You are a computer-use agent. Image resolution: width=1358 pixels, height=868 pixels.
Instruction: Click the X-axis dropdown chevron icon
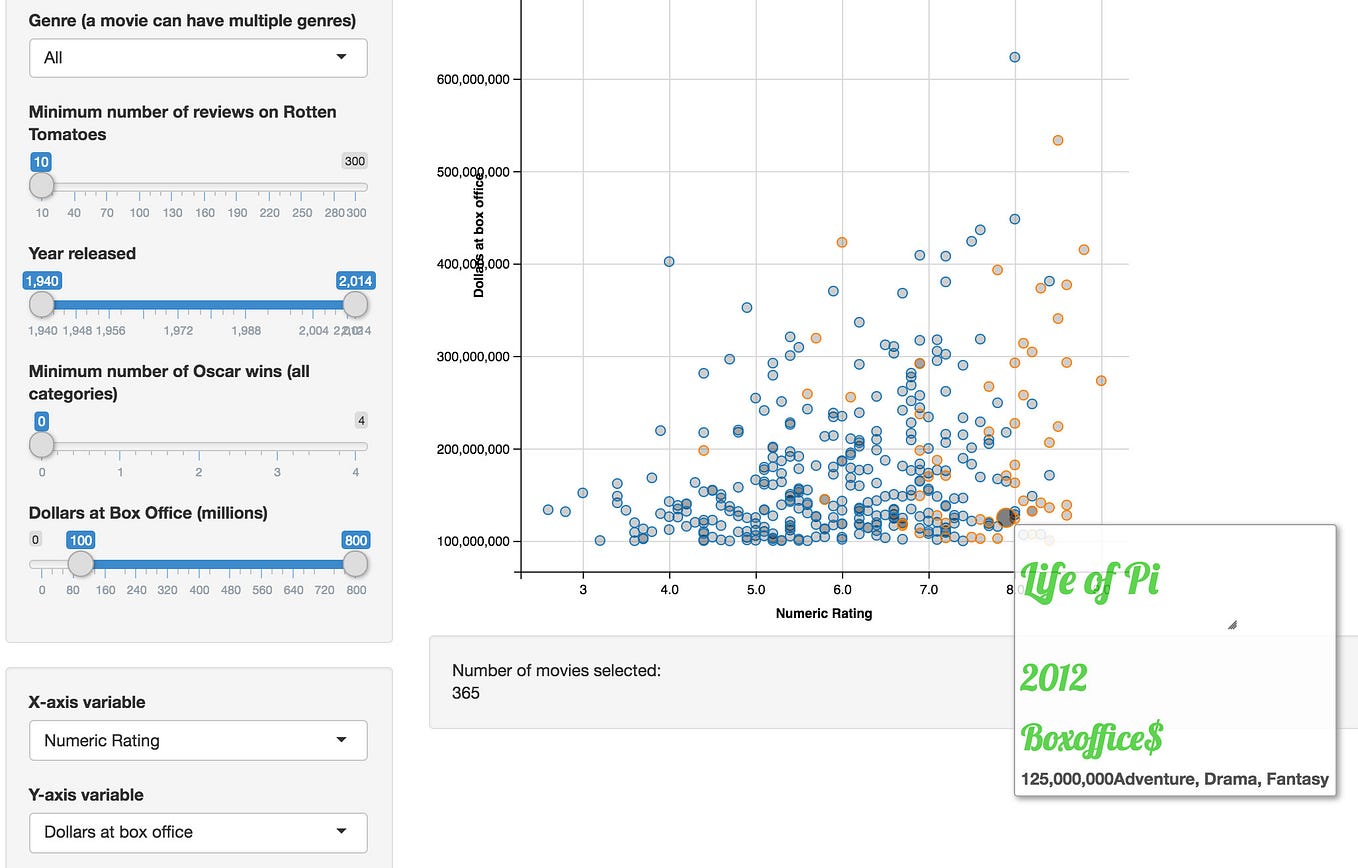click(x=340, y=740)
